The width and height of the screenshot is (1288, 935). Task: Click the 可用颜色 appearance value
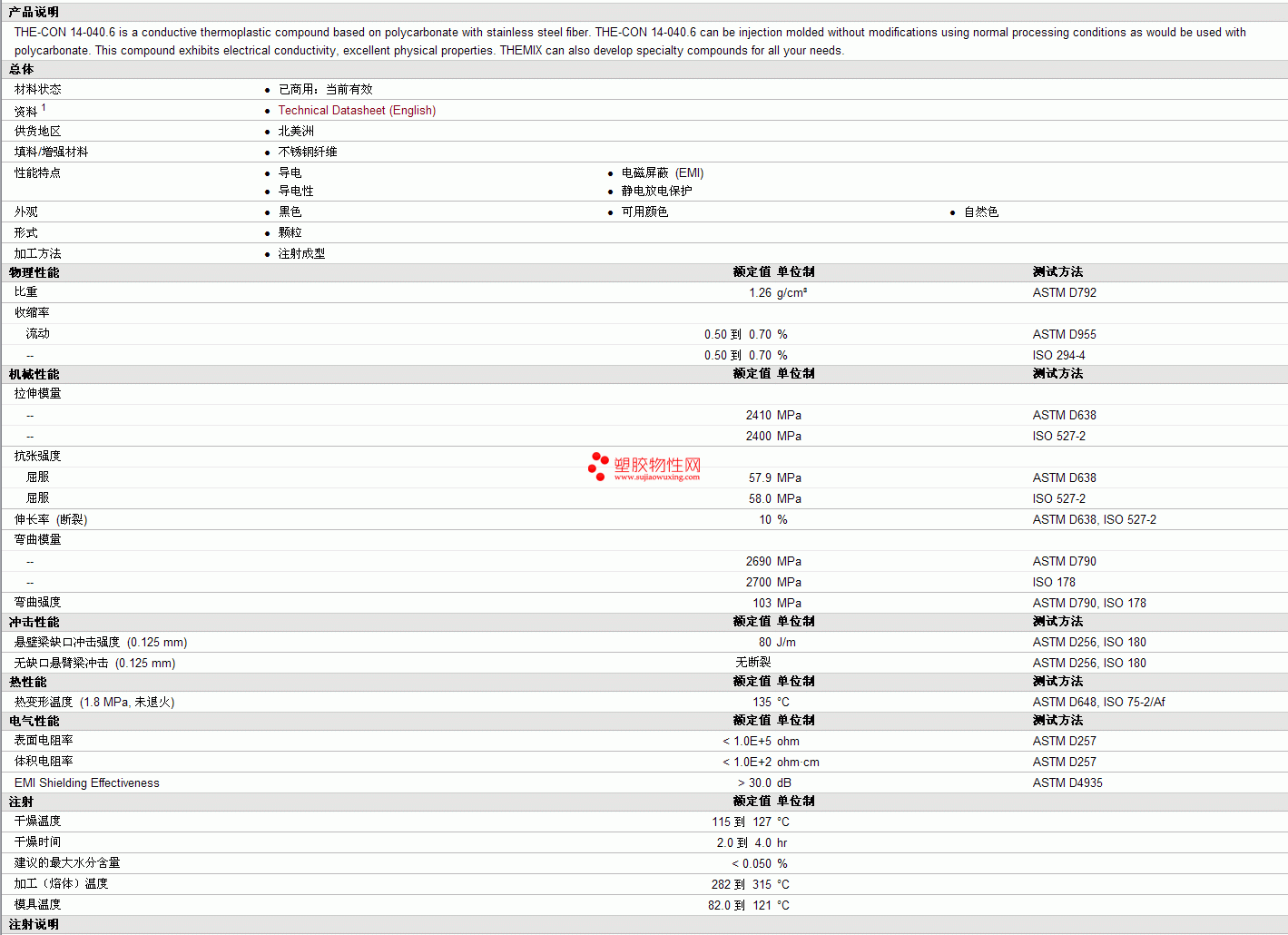644,212
